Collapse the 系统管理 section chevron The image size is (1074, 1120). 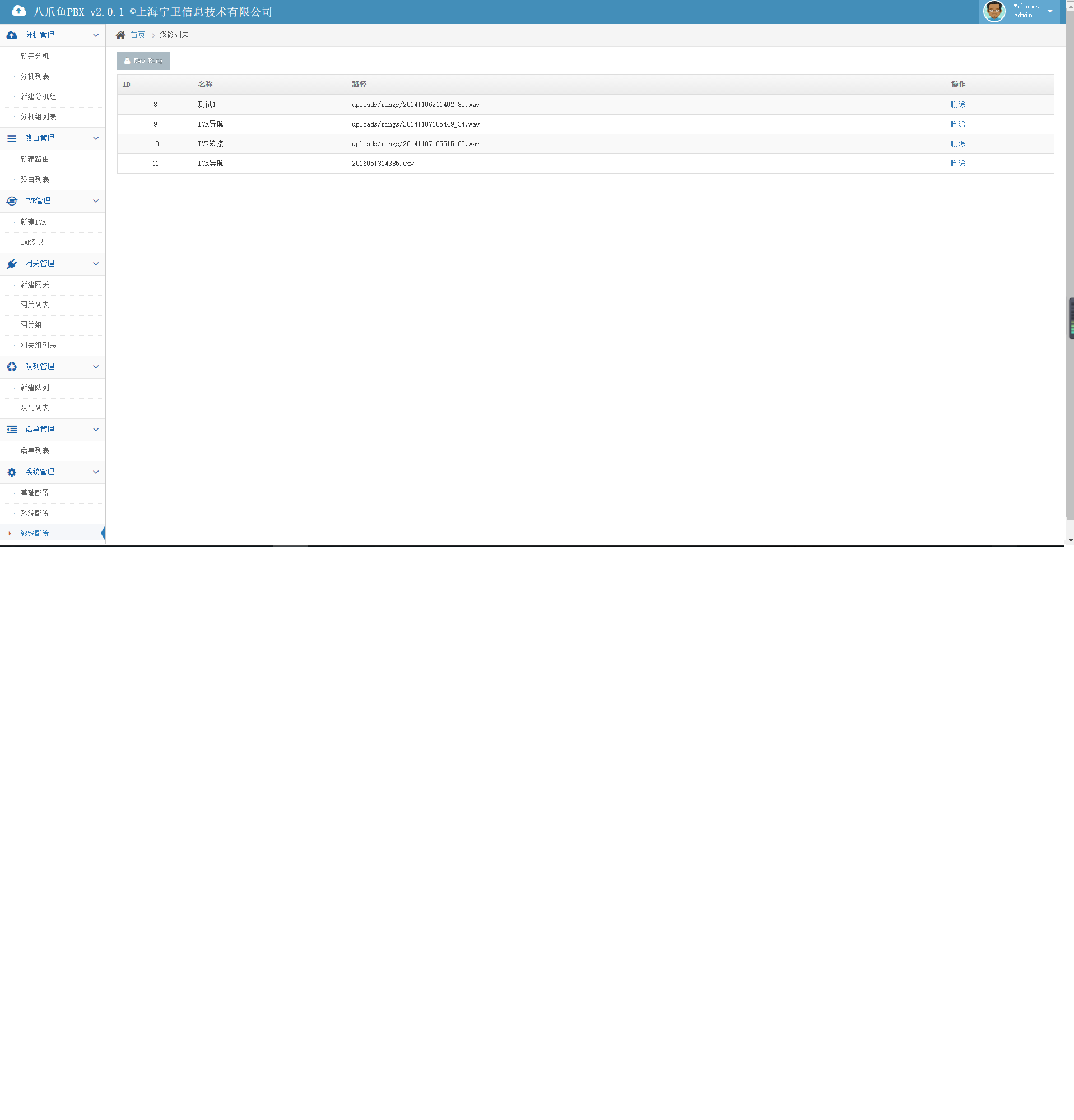pyautogui.click(x=95, y=472)
